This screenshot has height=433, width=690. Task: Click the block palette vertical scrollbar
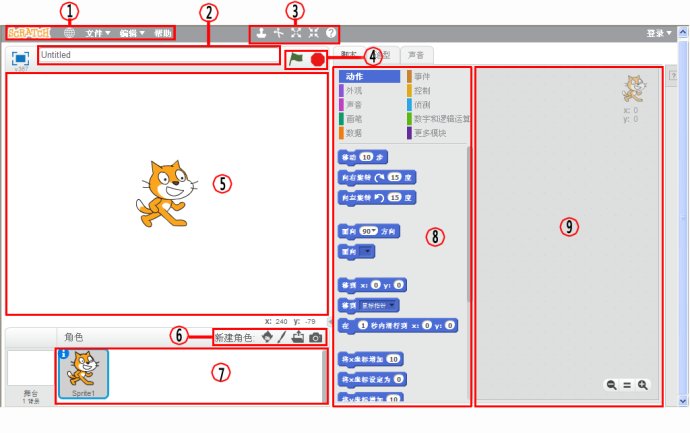click(x=469, y=224)
